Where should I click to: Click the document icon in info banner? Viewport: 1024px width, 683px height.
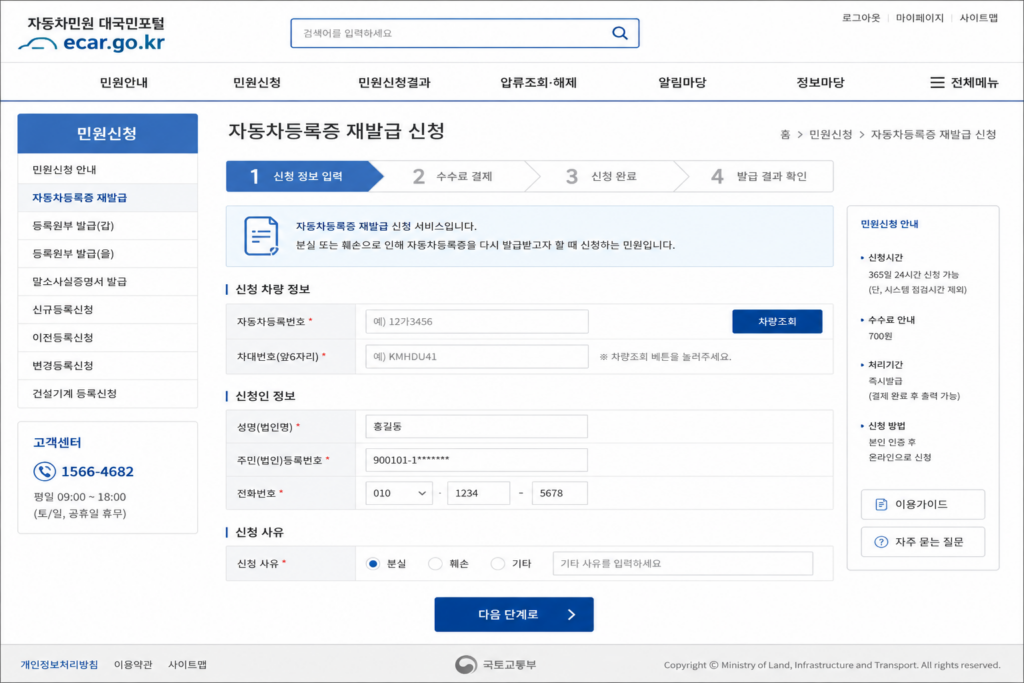[261, 236]
